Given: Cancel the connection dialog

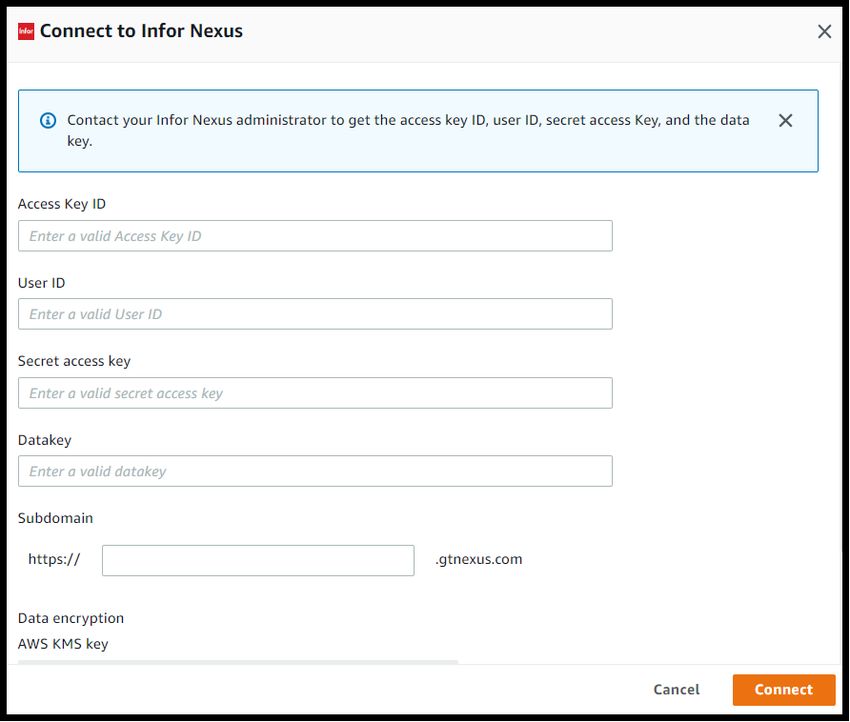Looking at the screenshot, I should pyautogui.click(x=677, y=689).
